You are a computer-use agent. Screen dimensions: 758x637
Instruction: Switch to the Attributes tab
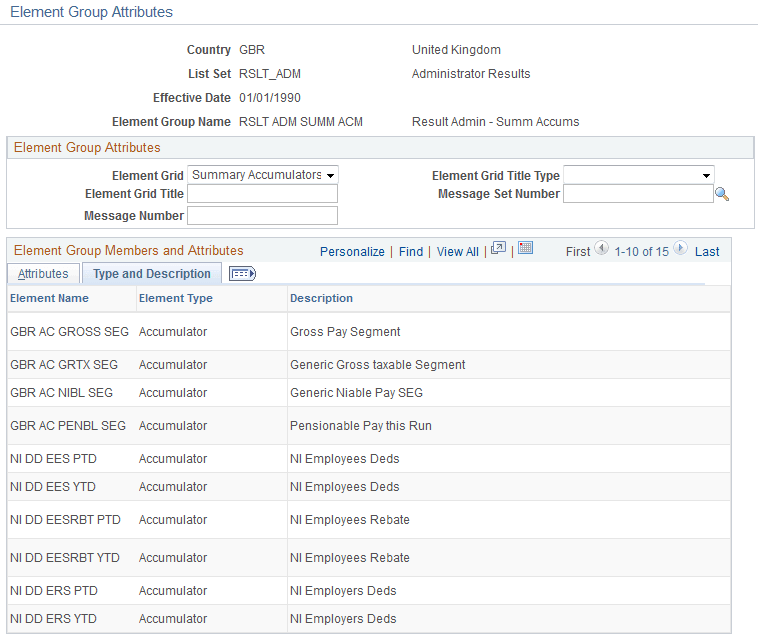point(44,274)
